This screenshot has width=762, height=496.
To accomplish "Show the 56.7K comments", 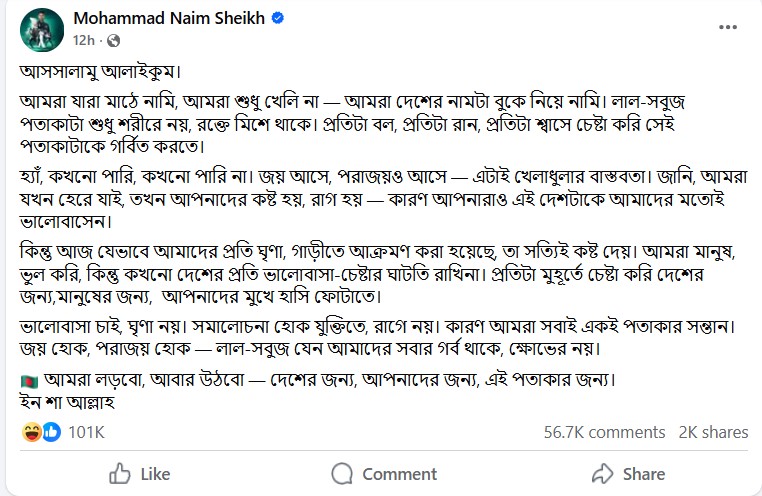I will 604,432.
